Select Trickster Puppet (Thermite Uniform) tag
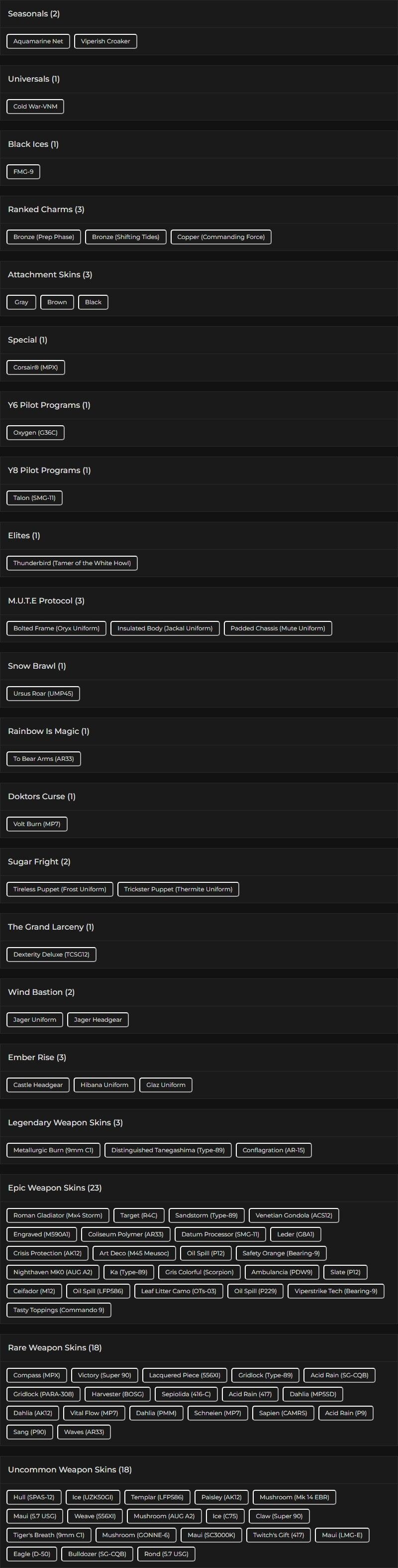Screen dimensions: 398x1568 pos(178,889)
